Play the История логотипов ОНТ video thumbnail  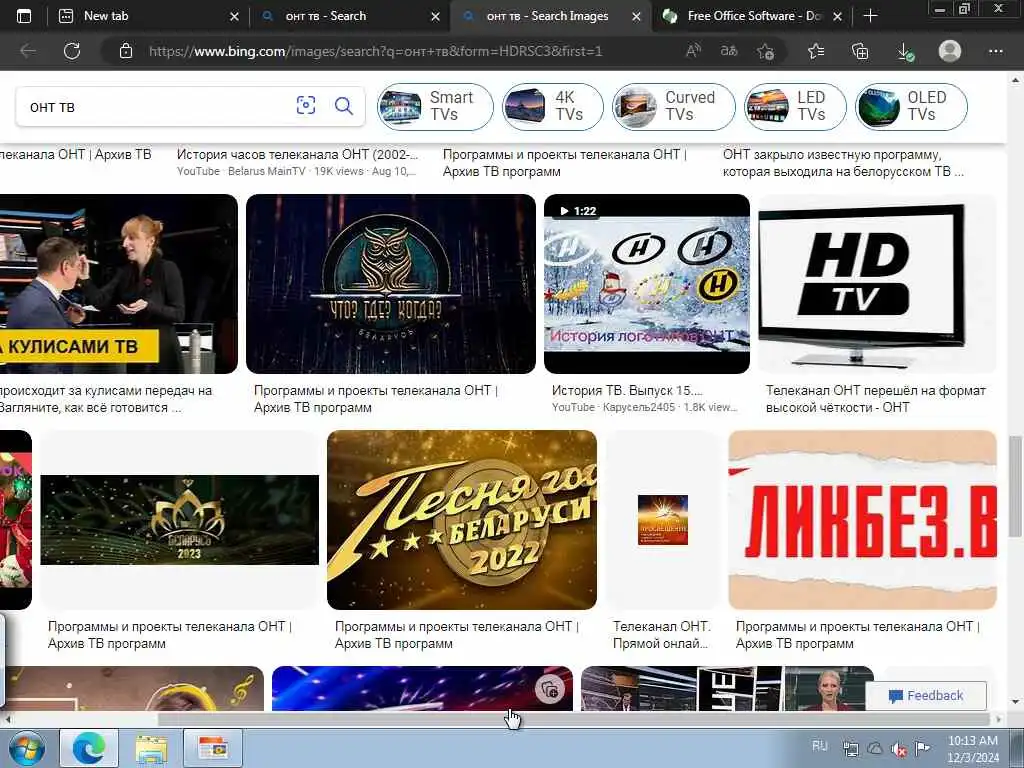pos(647,284)
